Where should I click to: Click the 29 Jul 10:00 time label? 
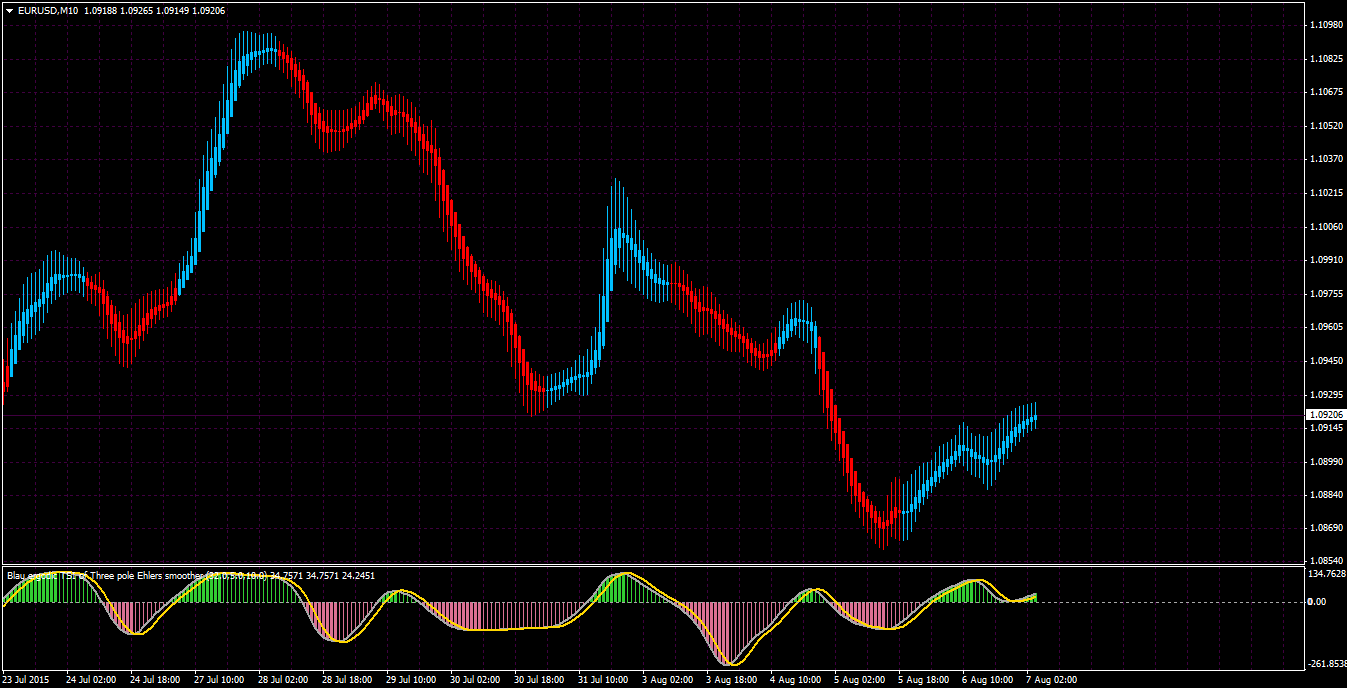pyautogui.click(x=411, y=680)
